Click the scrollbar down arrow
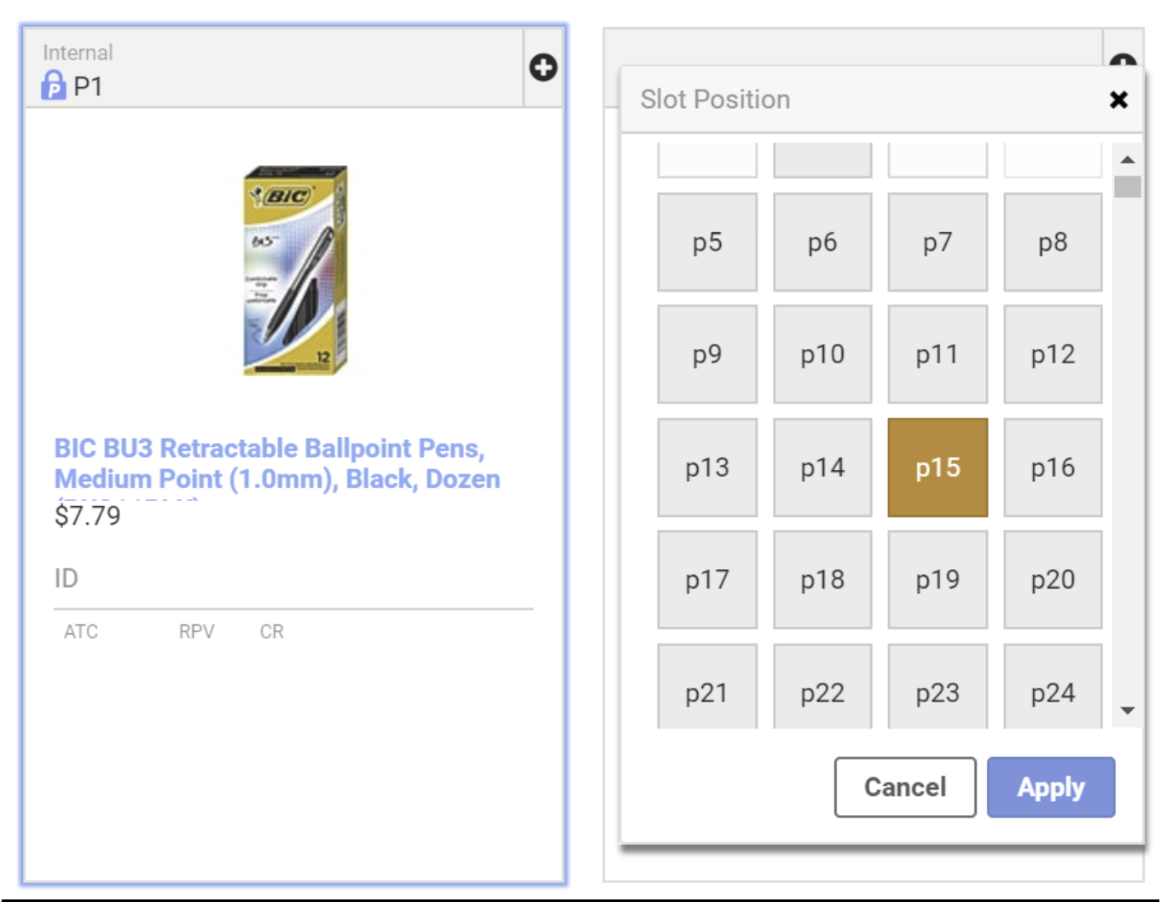The height and width of the screenshot is (902, 1169). coord(1127,710)
